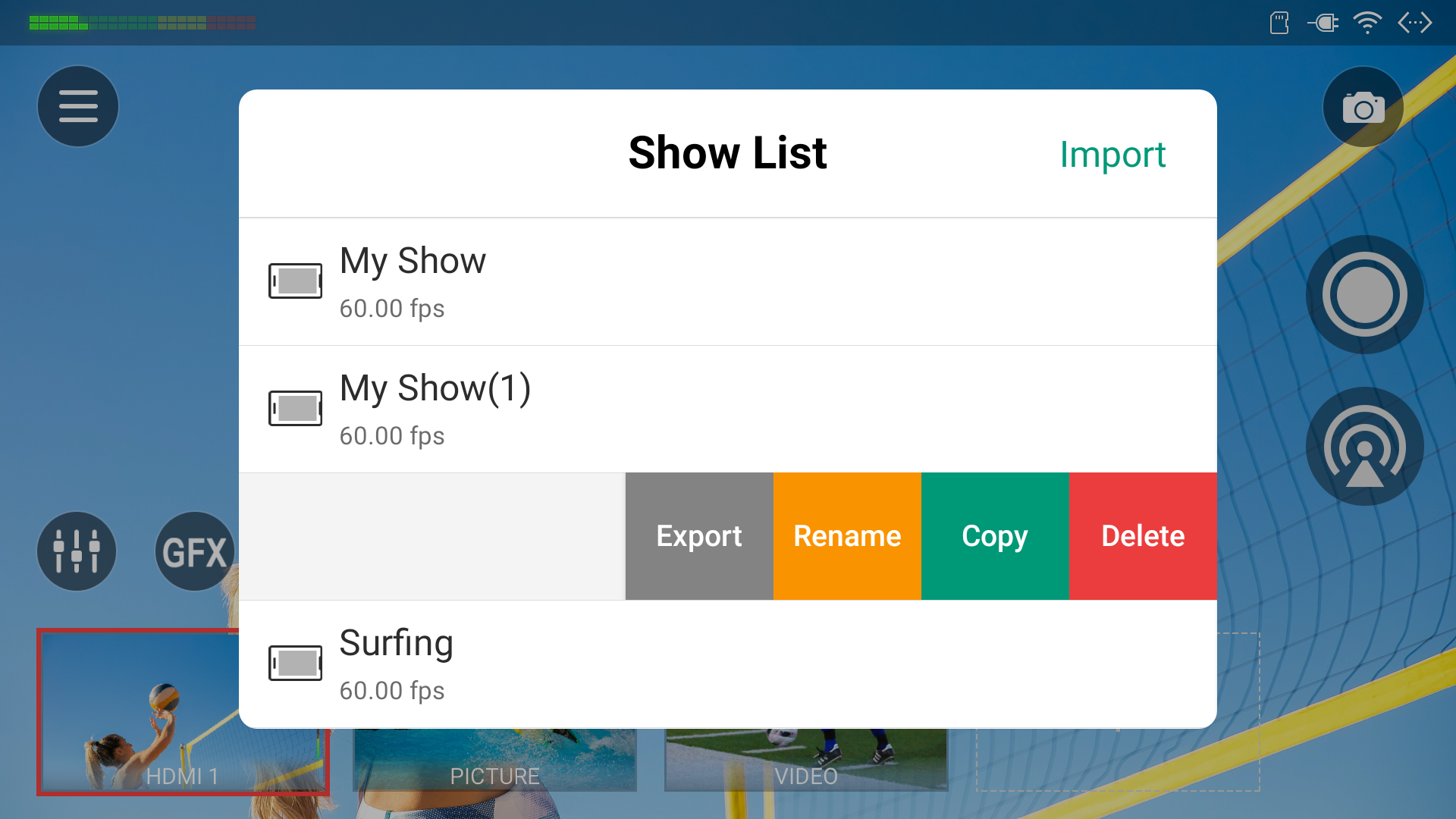Tap the power plug status icon
The height and width of the screenshot is (819, 1456).
tap(1323, 23)
